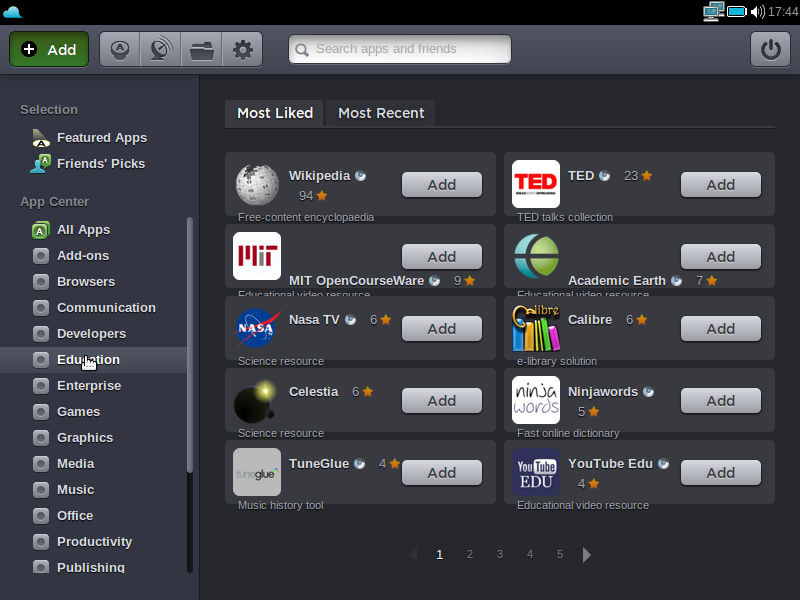The image size is (800, 600).
Task: Click the satellite dish icon in the toolbar
Action: pos(160,49)
